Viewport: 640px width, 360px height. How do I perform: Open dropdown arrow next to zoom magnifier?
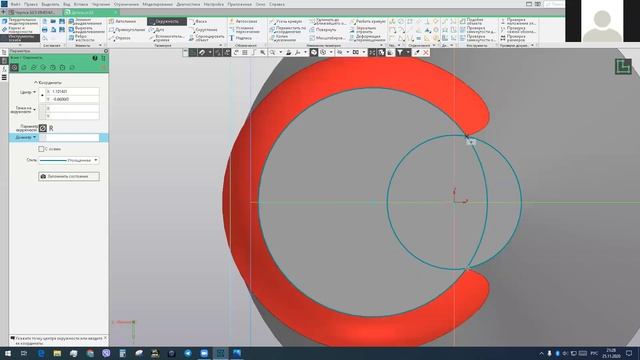(x=280, y=52)
